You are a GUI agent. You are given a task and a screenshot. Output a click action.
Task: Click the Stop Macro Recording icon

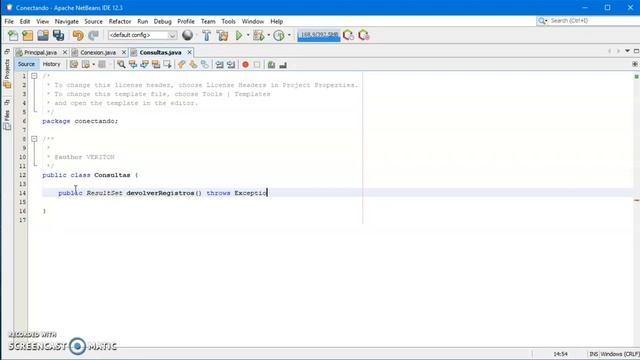[257, 64]
